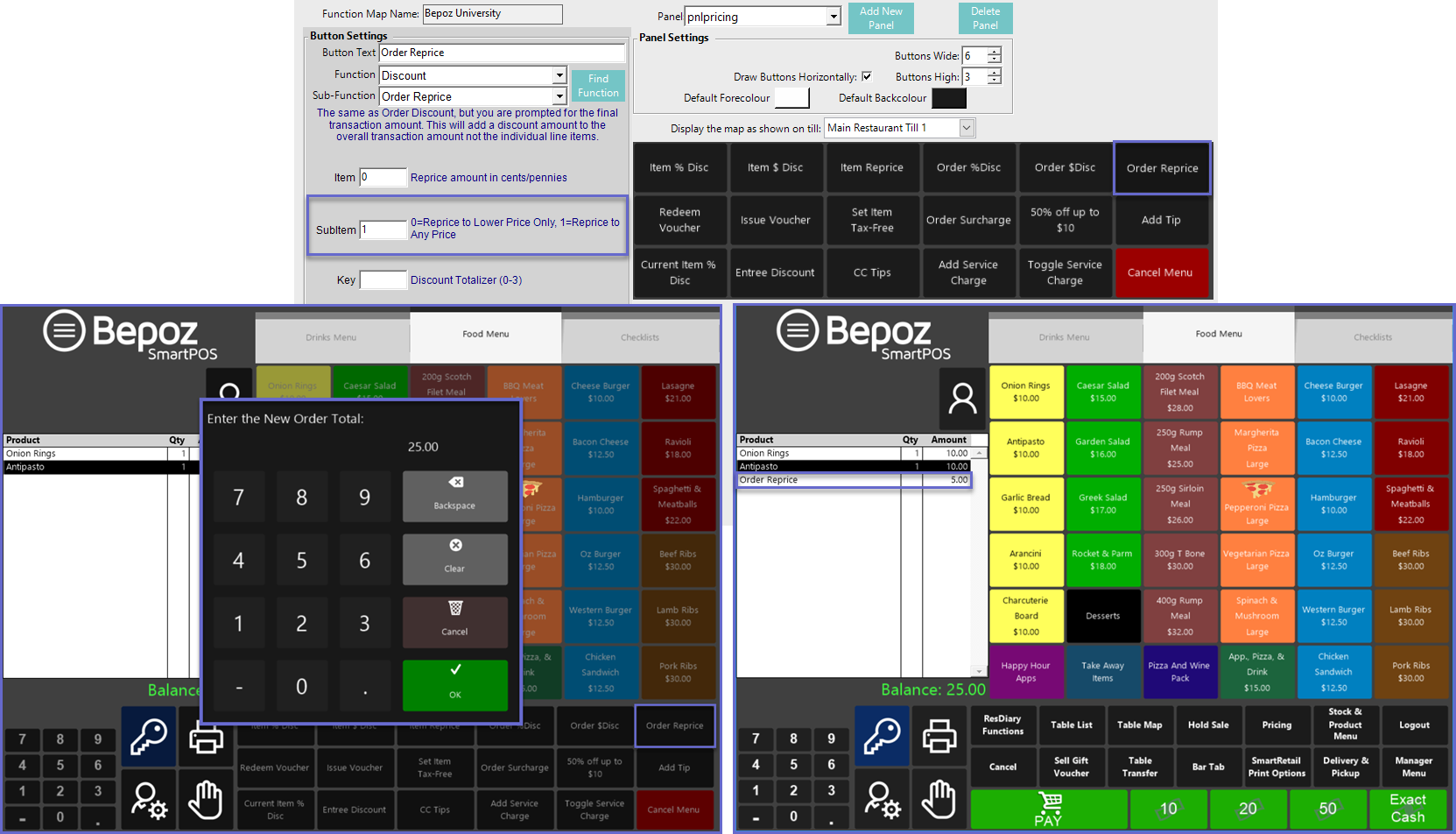Screen dimensions: 1456x834
Task: Click Add Tip button in panel preview
Action: 1161,220
